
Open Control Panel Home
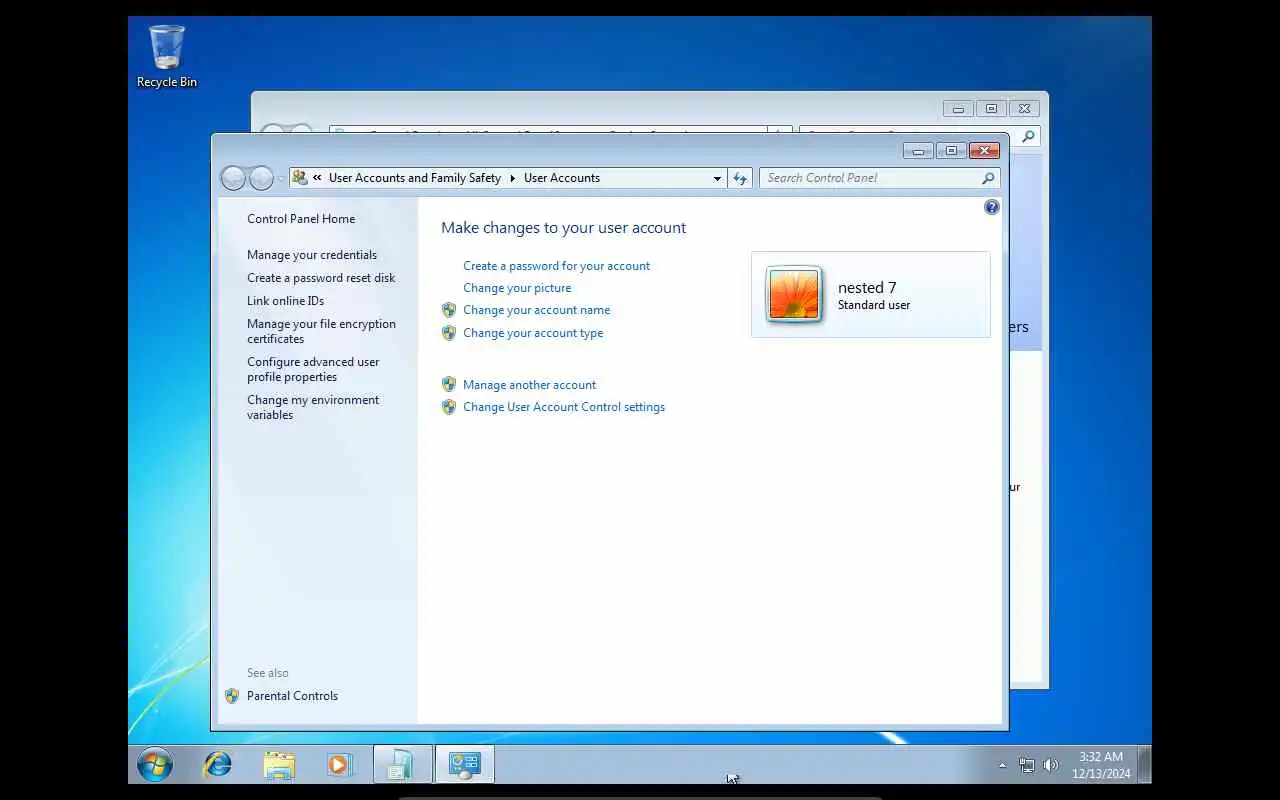pyautogui.click(x=301, y=219)
